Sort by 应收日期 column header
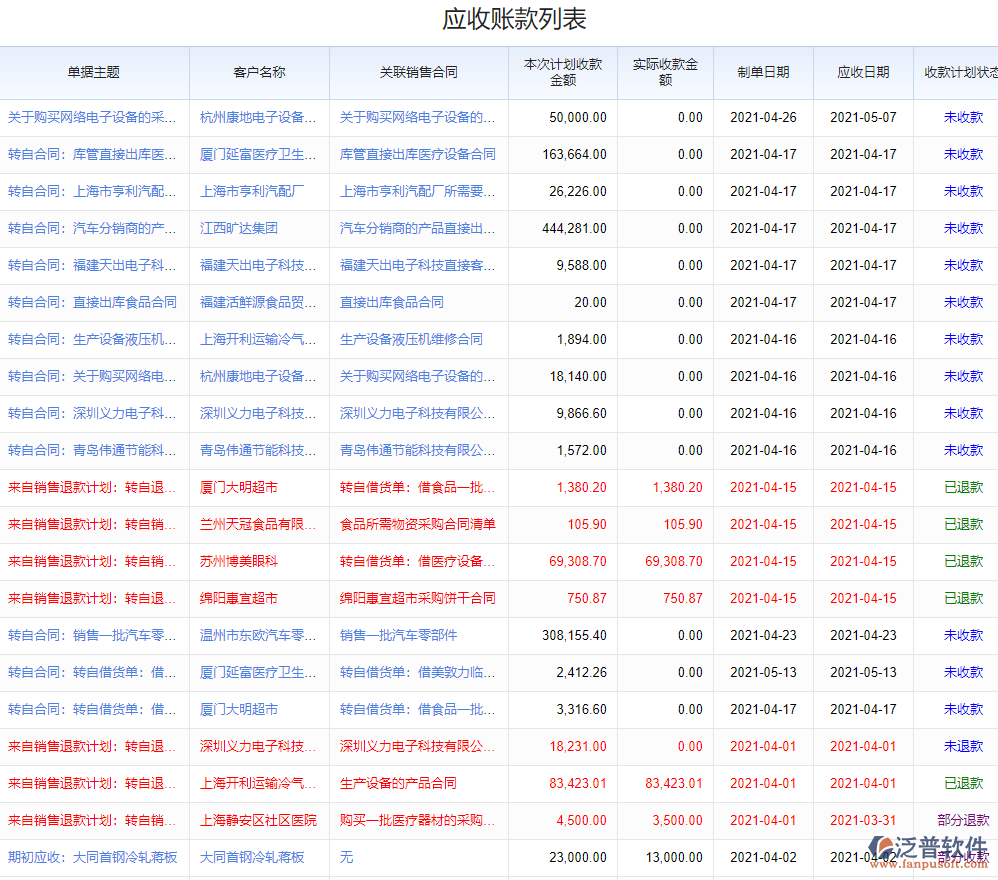Image resolution: width=998 pixels, height=880 pixels. 862,73
